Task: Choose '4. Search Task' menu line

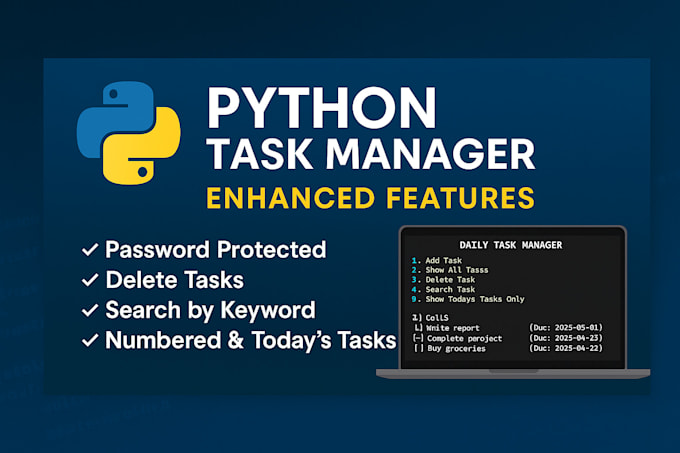Action: [443, 290]
